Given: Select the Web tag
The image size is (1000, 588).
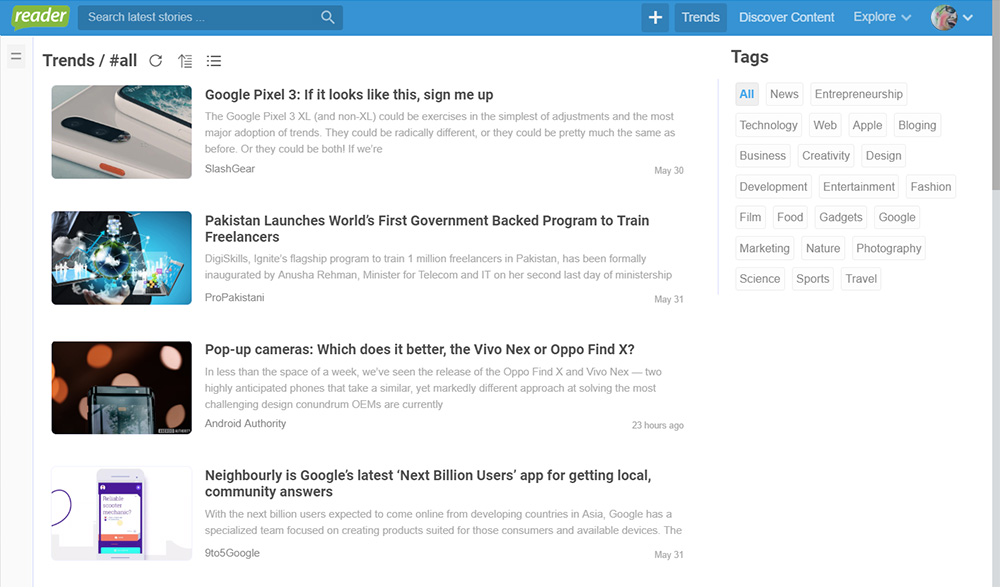Looking at the screenshot, I should (825, 125).
